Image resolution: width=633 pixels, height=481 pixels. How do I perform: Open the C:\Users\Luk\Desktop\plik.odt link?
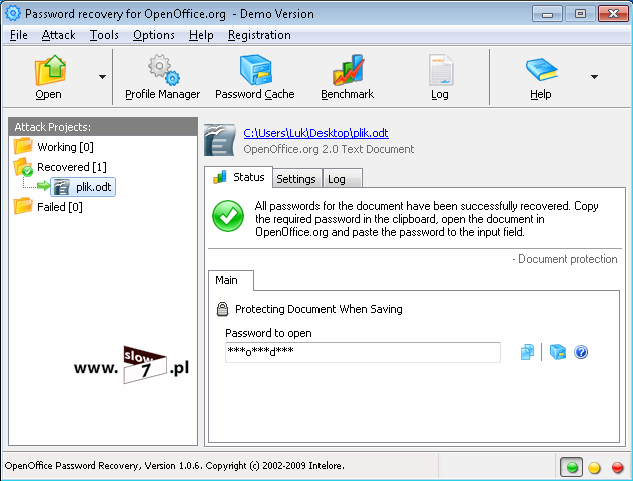pyautogui.click(x=316, y=133)
